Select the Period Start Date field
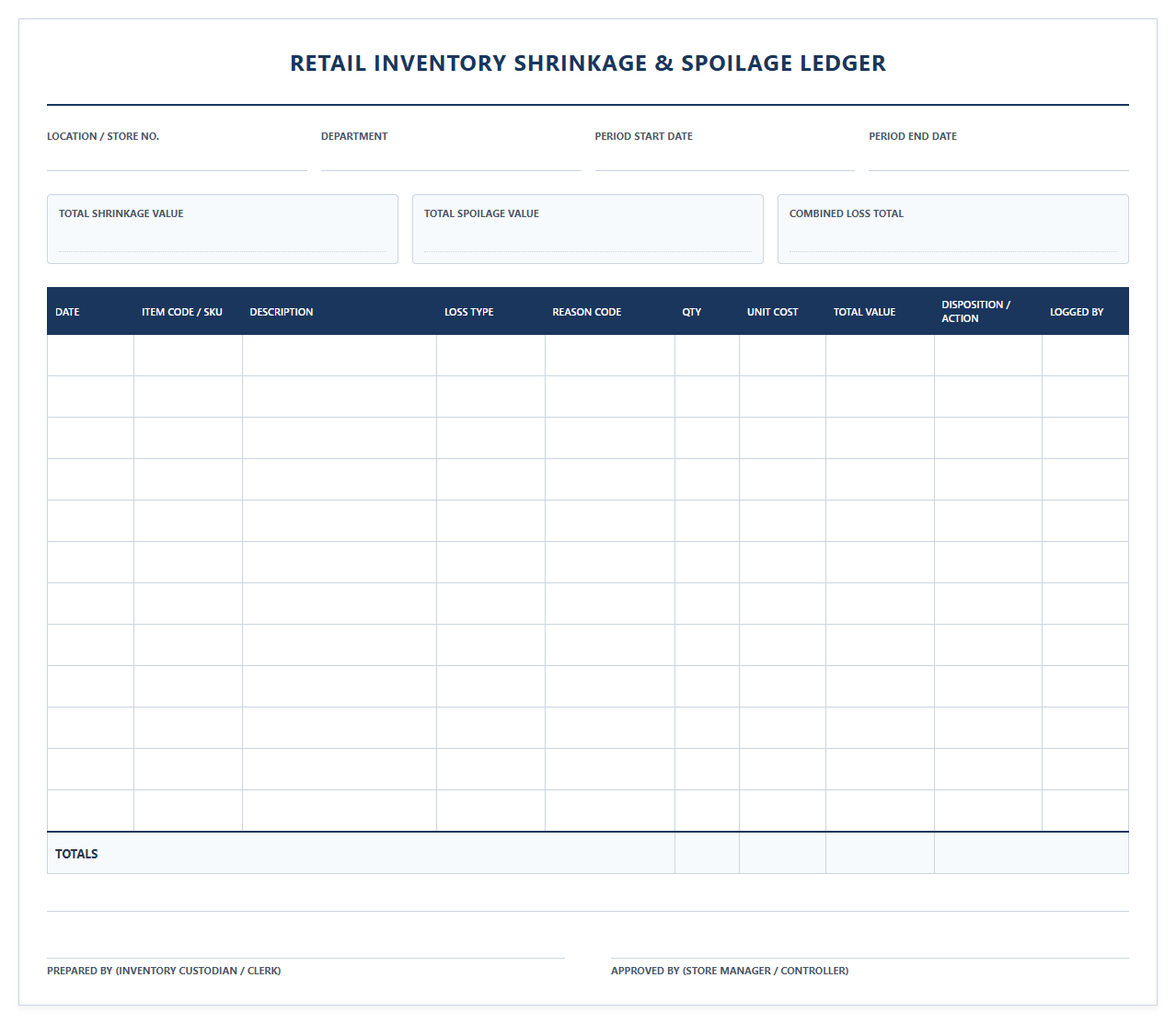The height and width of the screenshot is (1024, 1176). [x=725, y=158]
